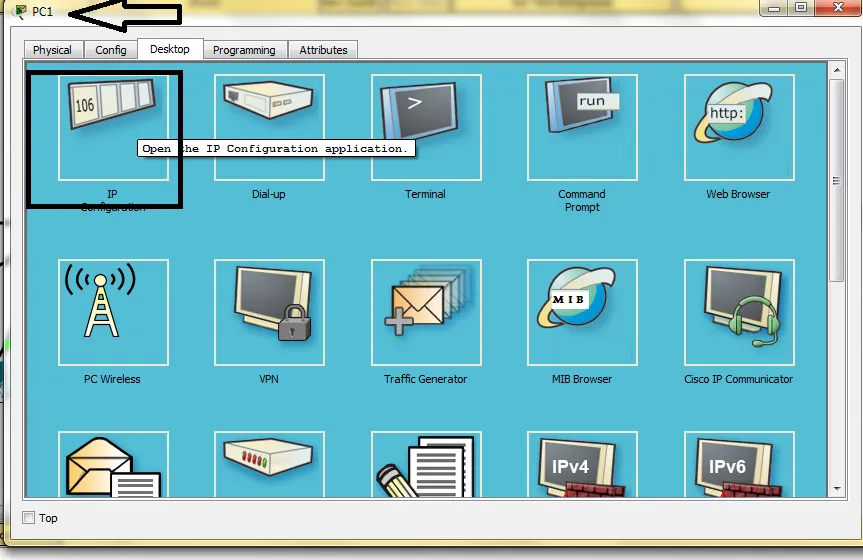Enable the Top checkbox
Screen dimensions: 863x560
(x=29, y=518)
